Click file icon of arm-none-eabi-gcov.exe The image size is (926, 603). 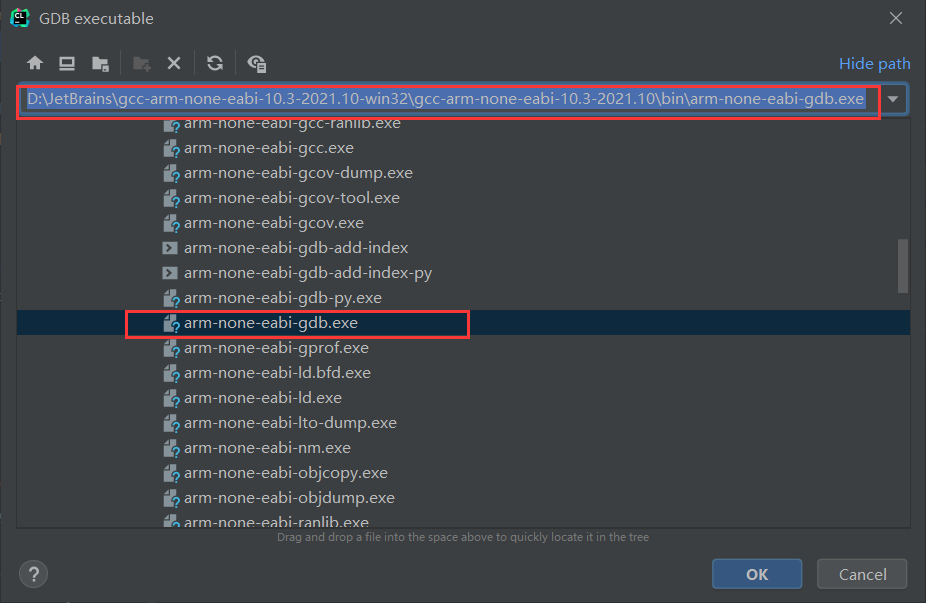171,223
